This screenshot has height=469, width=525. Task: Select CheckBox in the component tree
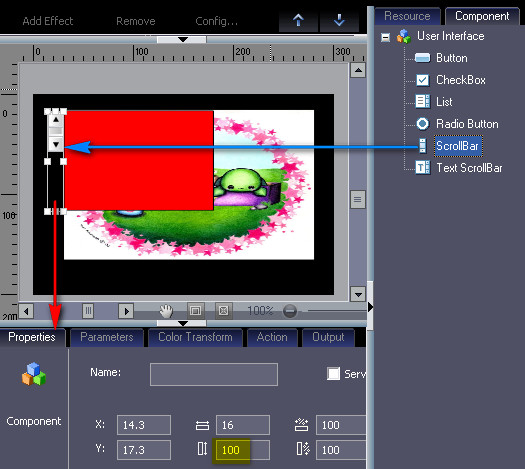(x=461, y=80)
